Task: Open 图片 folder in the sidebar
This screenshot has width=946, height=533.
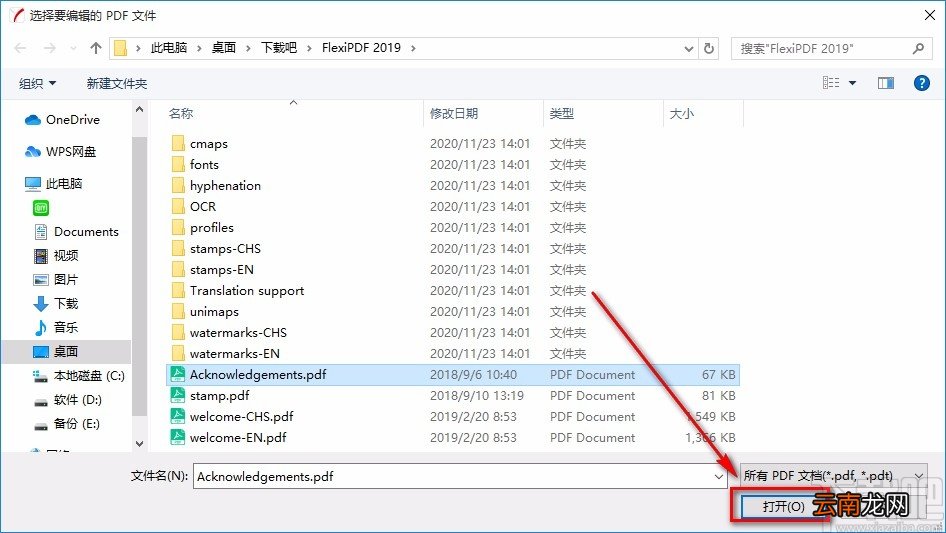Action: click(x=56, y=279)
